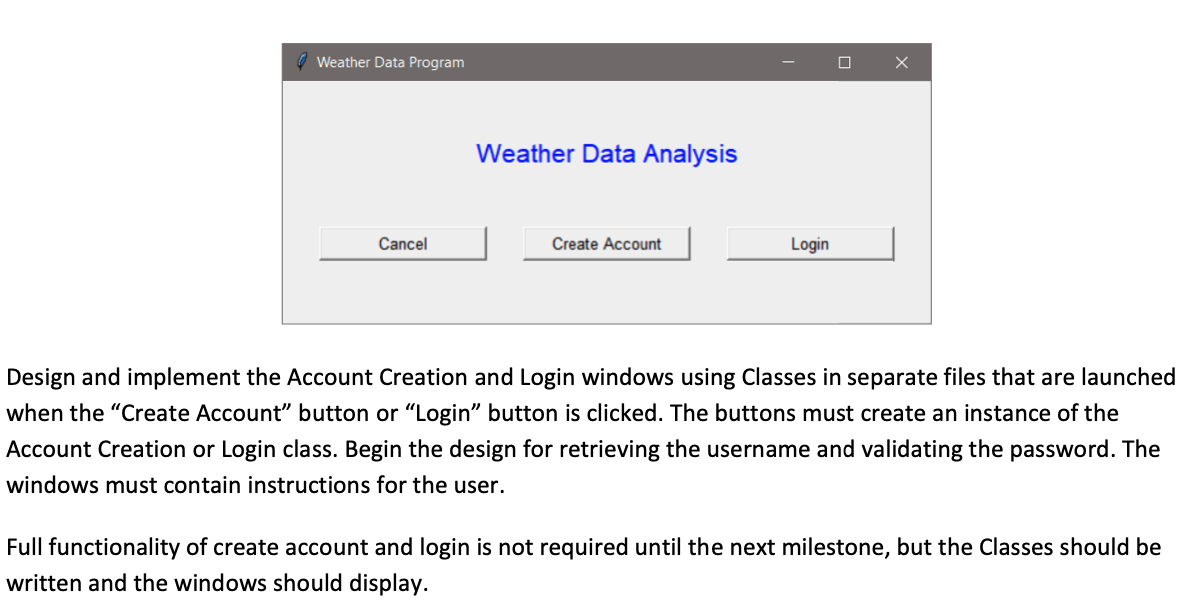Maximize the Weather Data Program window
The height and width of the screenshot is (602, 1191).
[x=844, y=61]
